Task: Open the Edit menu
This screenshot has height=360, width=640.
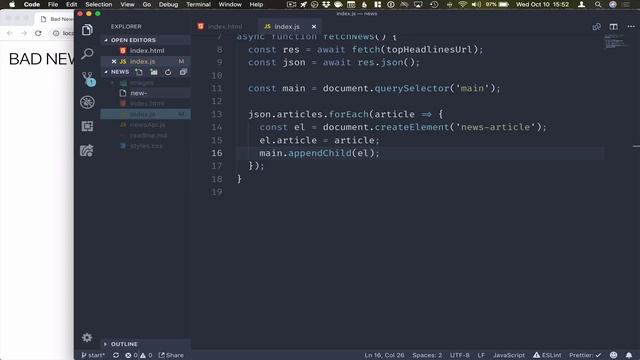Action: click(x=71, y=4)
